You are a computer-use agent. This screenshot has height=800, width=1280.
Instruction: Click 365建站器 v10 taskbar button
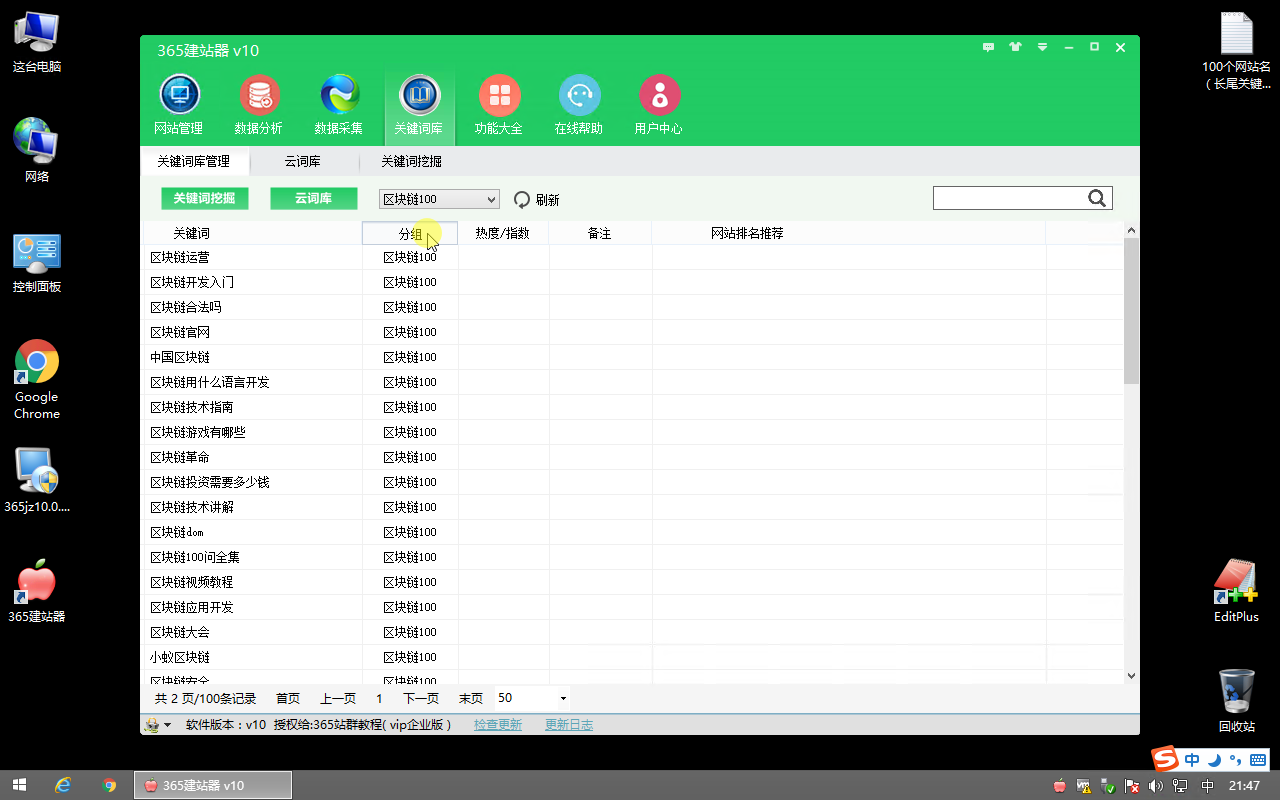213,786
